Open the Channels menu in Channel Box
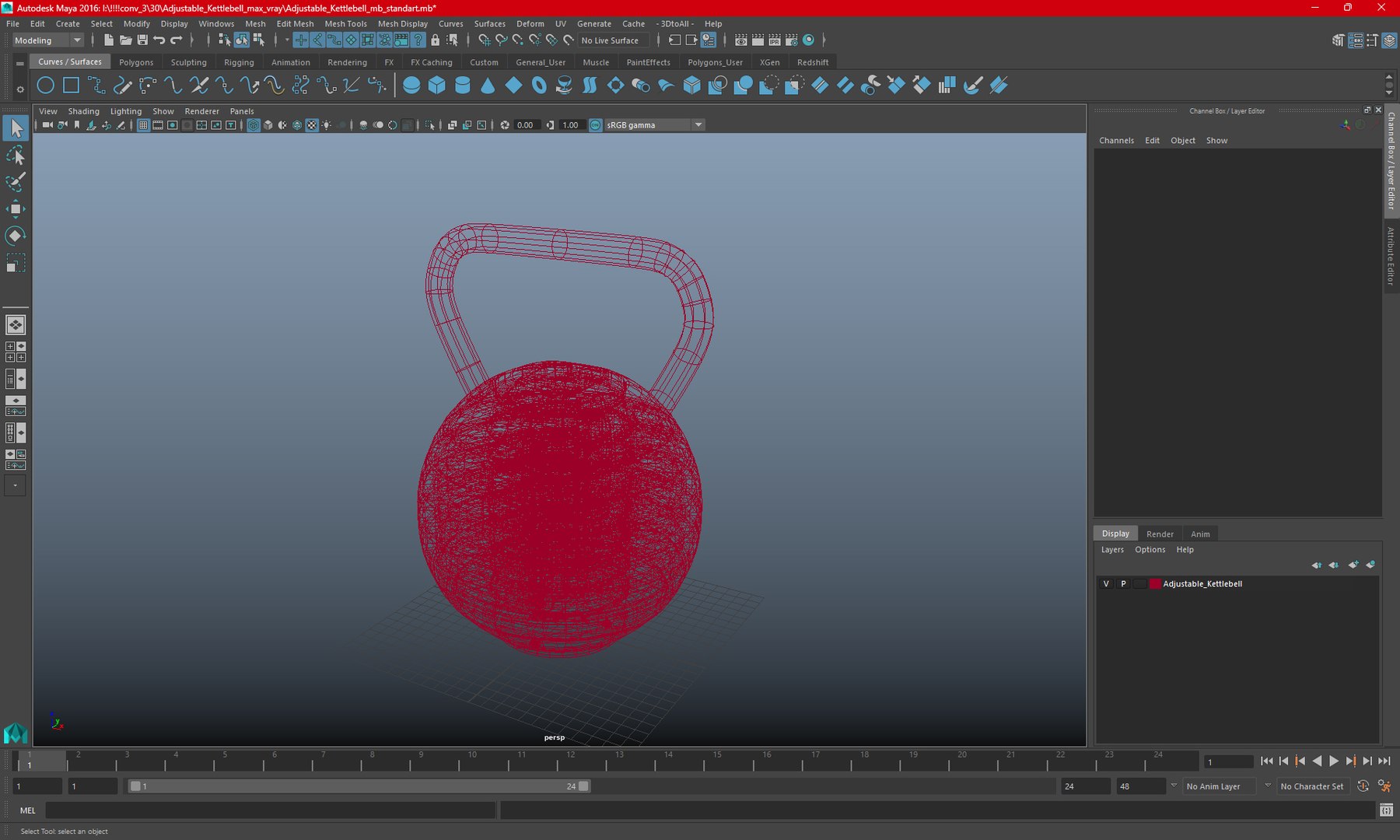1400x840 pixels. tap(1116, 141)
